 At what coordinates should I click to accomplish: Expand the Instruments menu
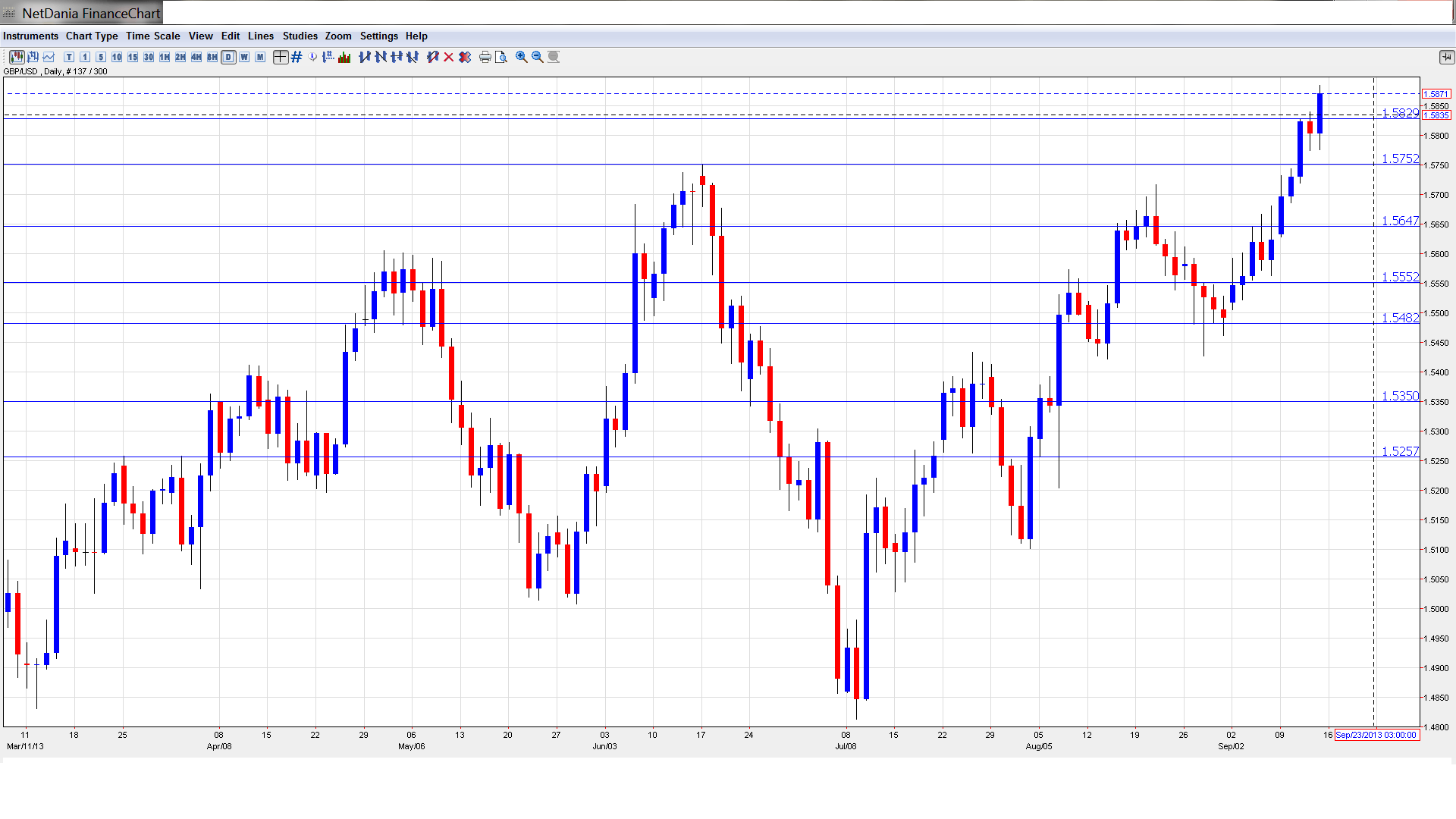pyautogui.click(x=30, y=36)
